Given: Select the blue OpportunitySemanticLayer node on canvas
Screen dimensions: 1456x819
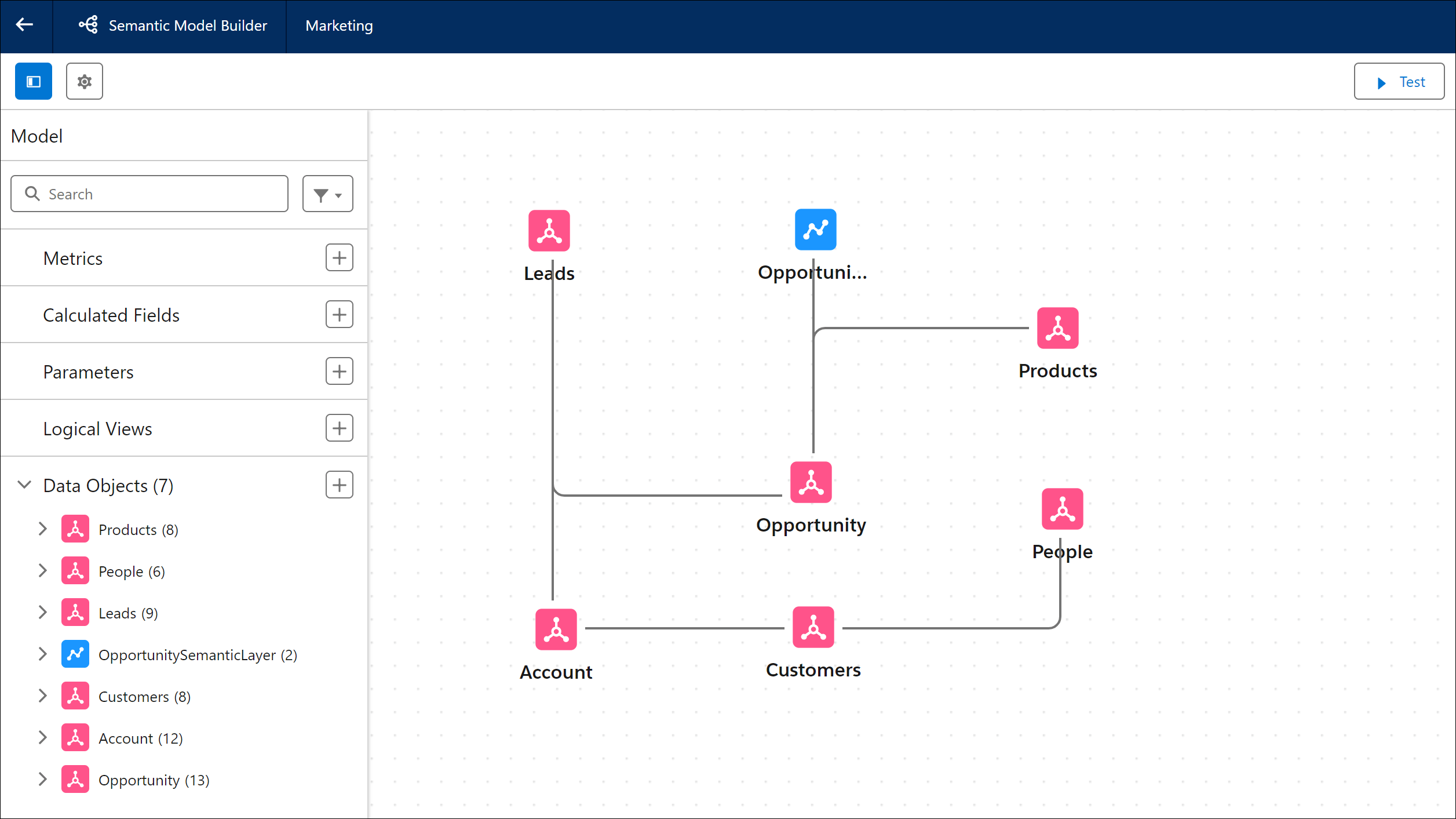Looking at the screenshot, I should click(815, 230).
